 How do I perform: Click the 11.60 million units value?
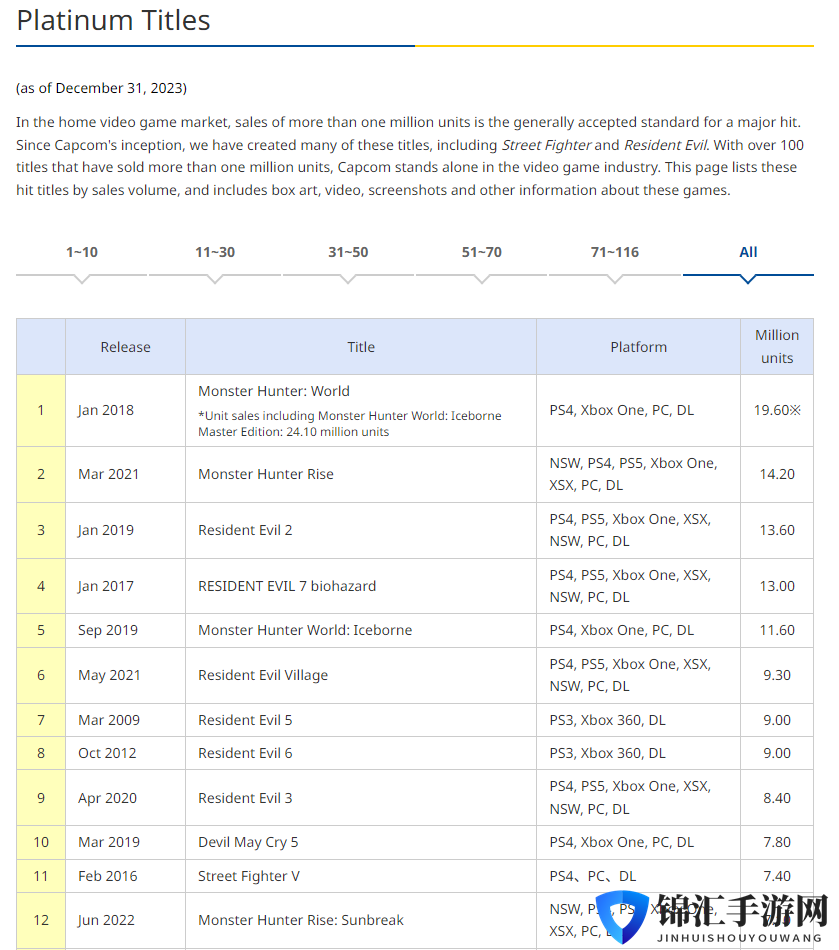point(777,630)
